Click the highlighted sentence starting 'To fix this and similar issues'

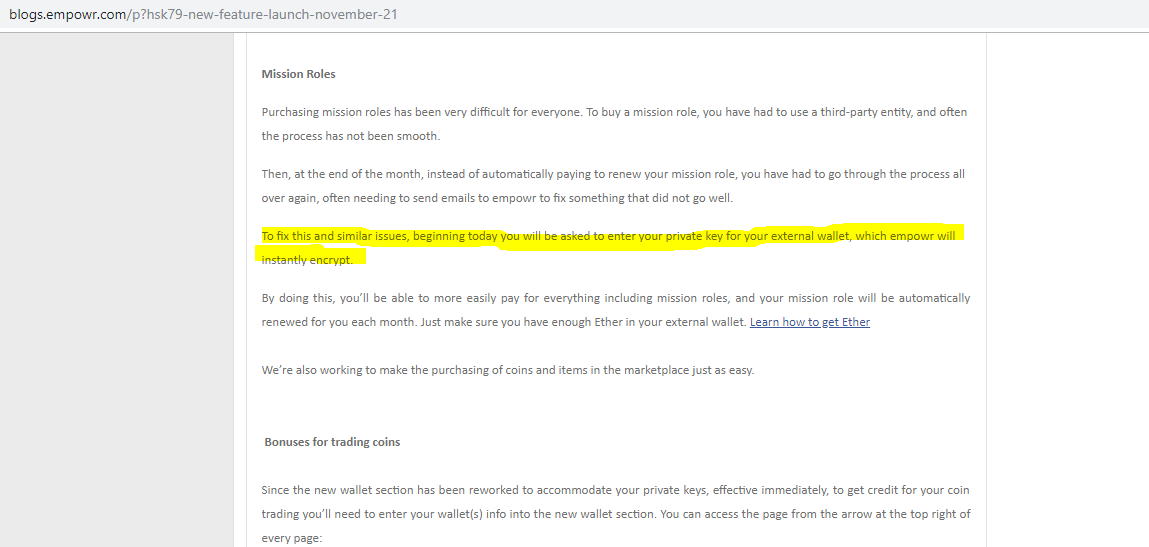pyautogui.click(x=608, y=247)
